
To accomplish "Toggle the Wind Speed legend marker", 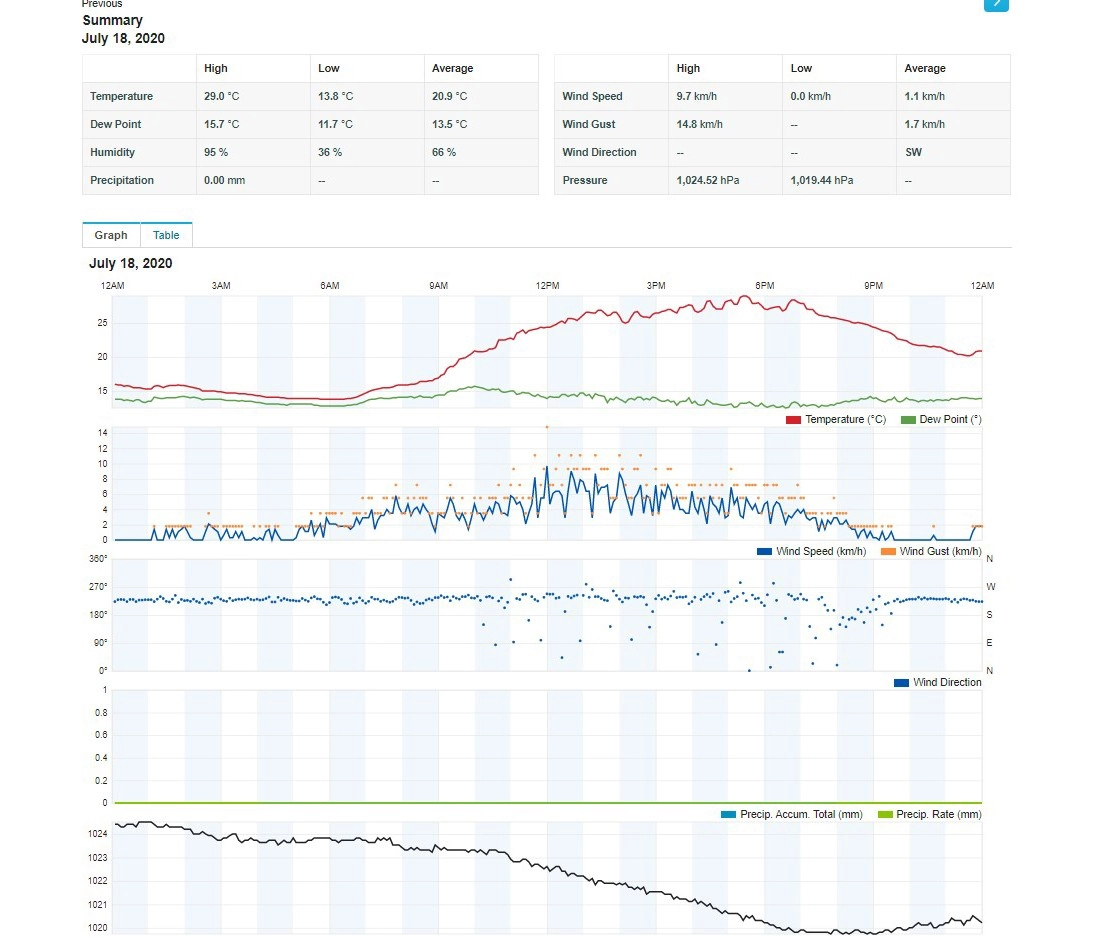I will pyautogui.click(x=764, y=552).
